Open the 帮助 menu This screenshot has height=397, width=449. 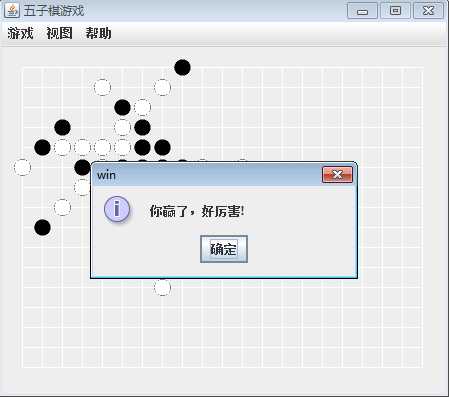98,33
